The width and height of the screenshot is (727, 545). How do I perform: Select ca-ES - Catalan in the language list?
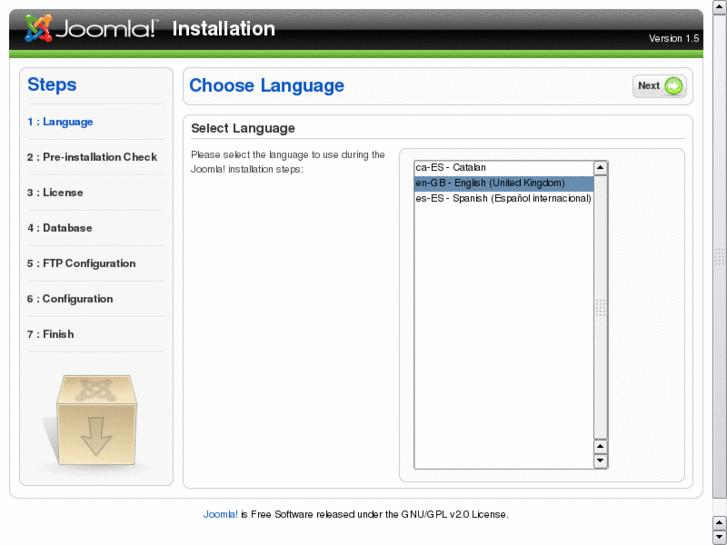(x=504, y=167)
